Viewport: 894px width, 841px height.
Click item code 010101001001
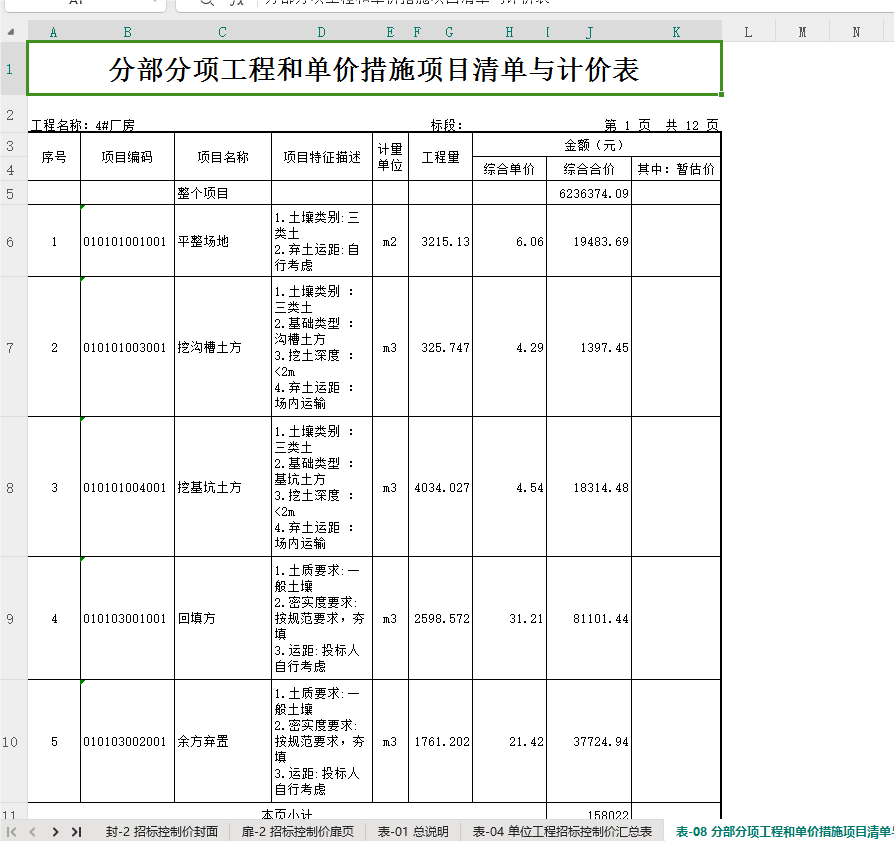click(127, 241)
